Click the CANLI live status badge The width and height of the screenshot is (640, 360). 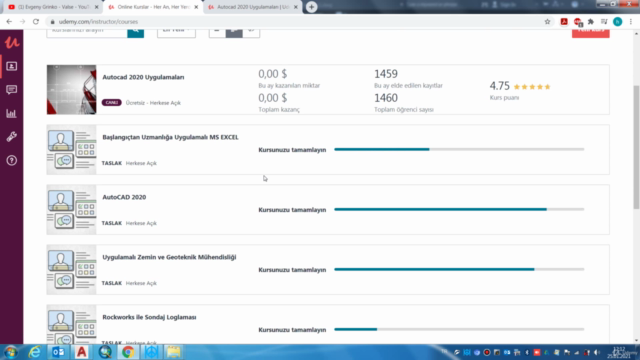coord(111,102)
